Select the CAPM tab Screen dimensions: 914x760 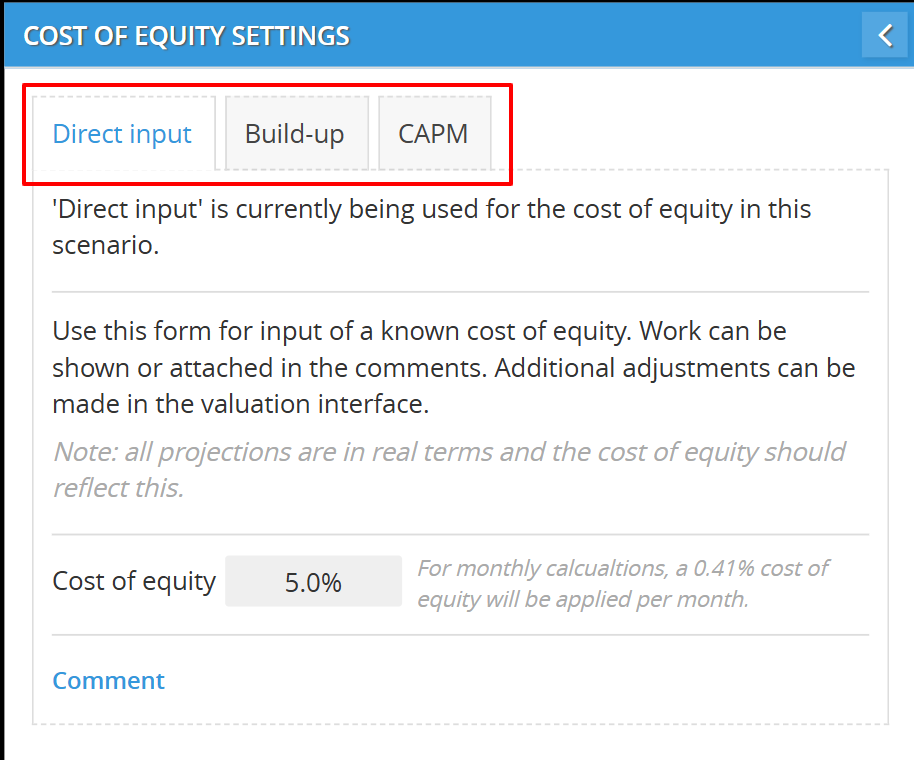click(x=434, y=134)
